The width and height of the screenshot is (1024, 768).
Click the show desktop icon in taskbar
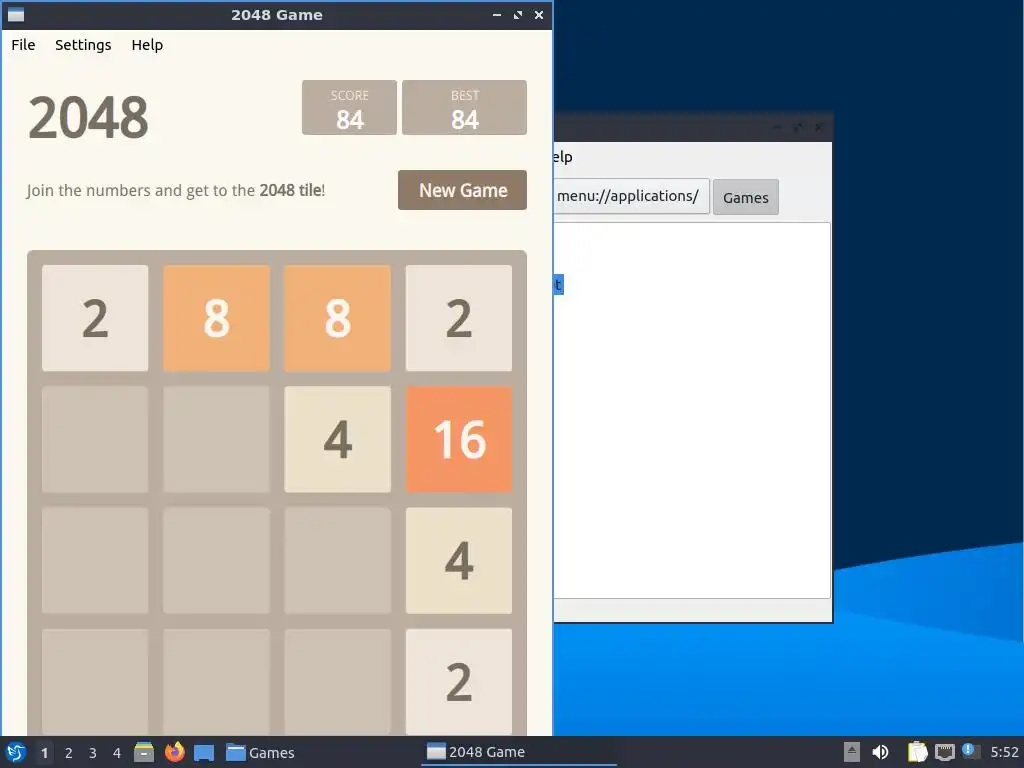pyautogui.click(x=204, y=752)
